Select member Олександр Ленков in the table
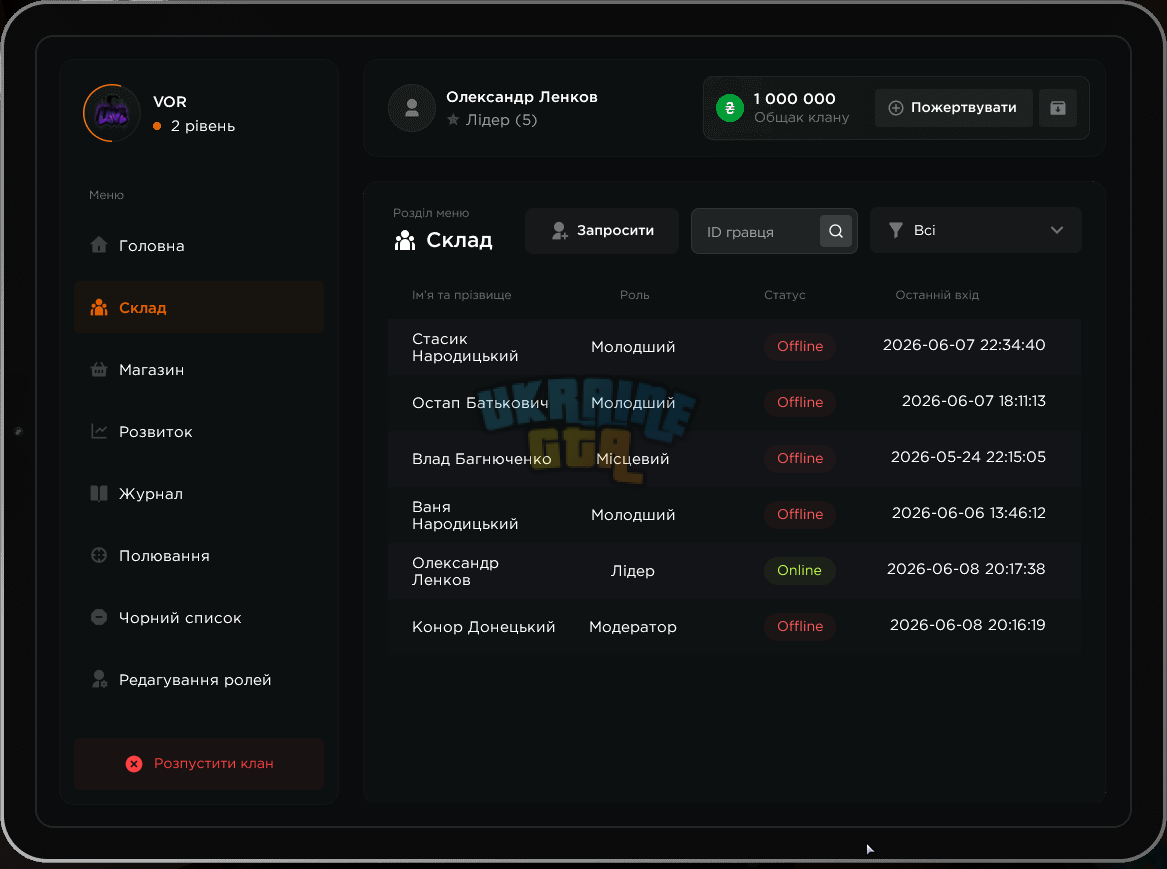This screenshot has width=1167, height=869. click(734, 571)
